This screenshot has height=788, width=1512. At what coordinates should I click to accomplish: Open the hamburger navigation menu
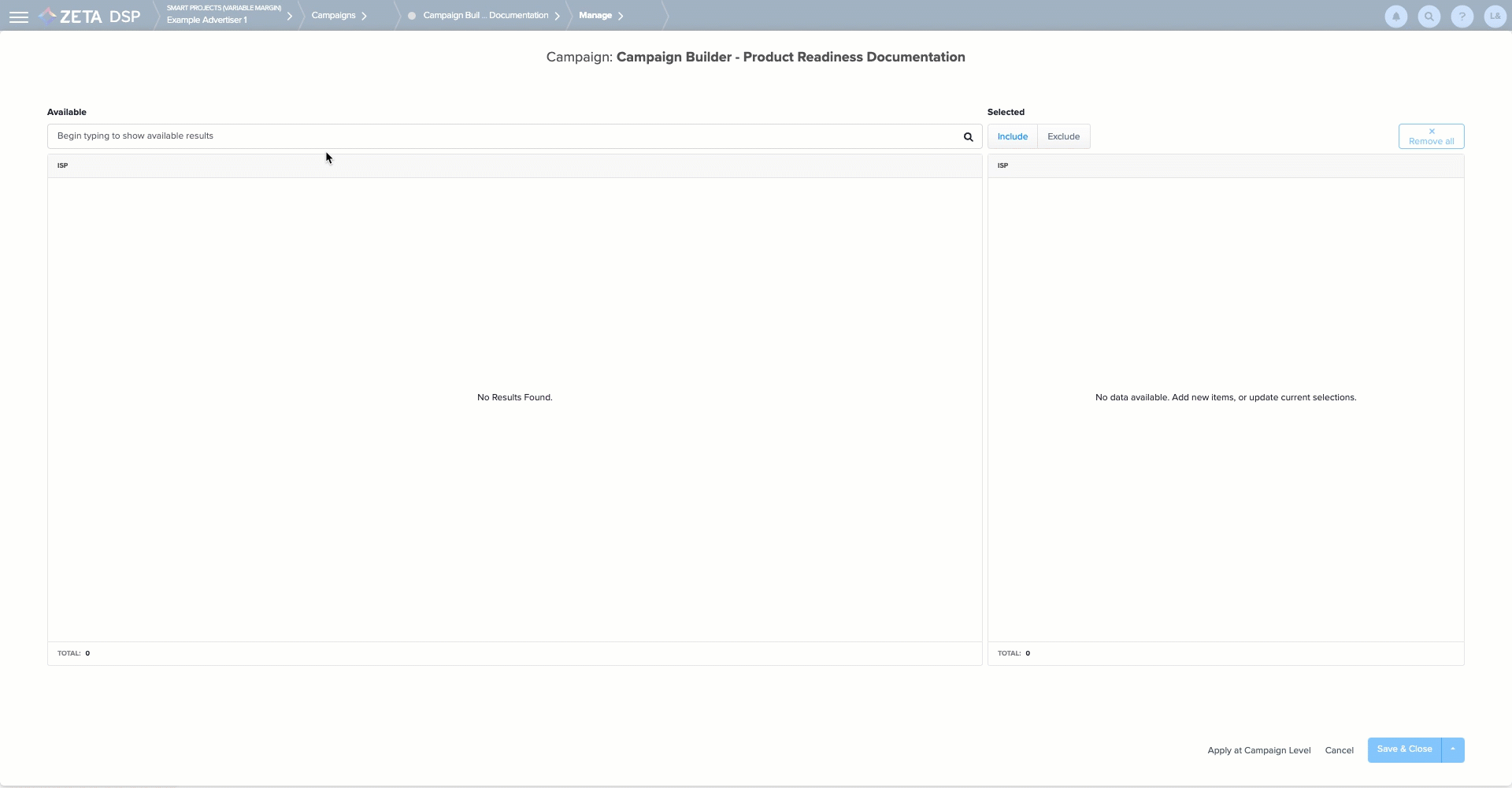click(19, 17)
